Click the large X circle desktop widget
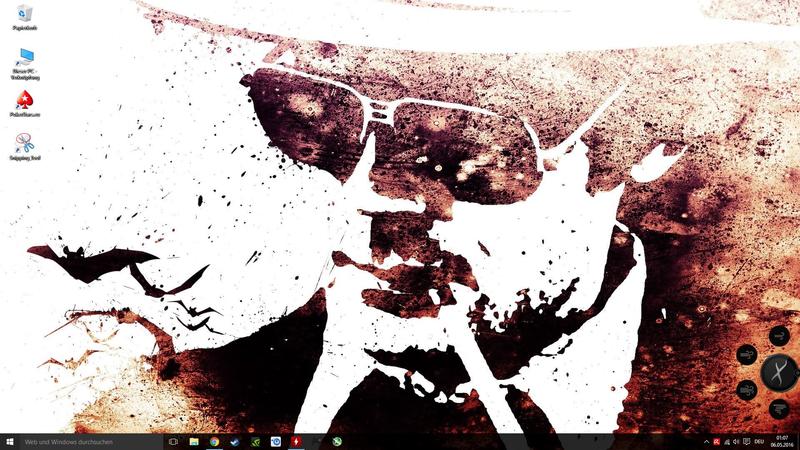The width and height of the screenshot is (800, 450). coord(778,373)
